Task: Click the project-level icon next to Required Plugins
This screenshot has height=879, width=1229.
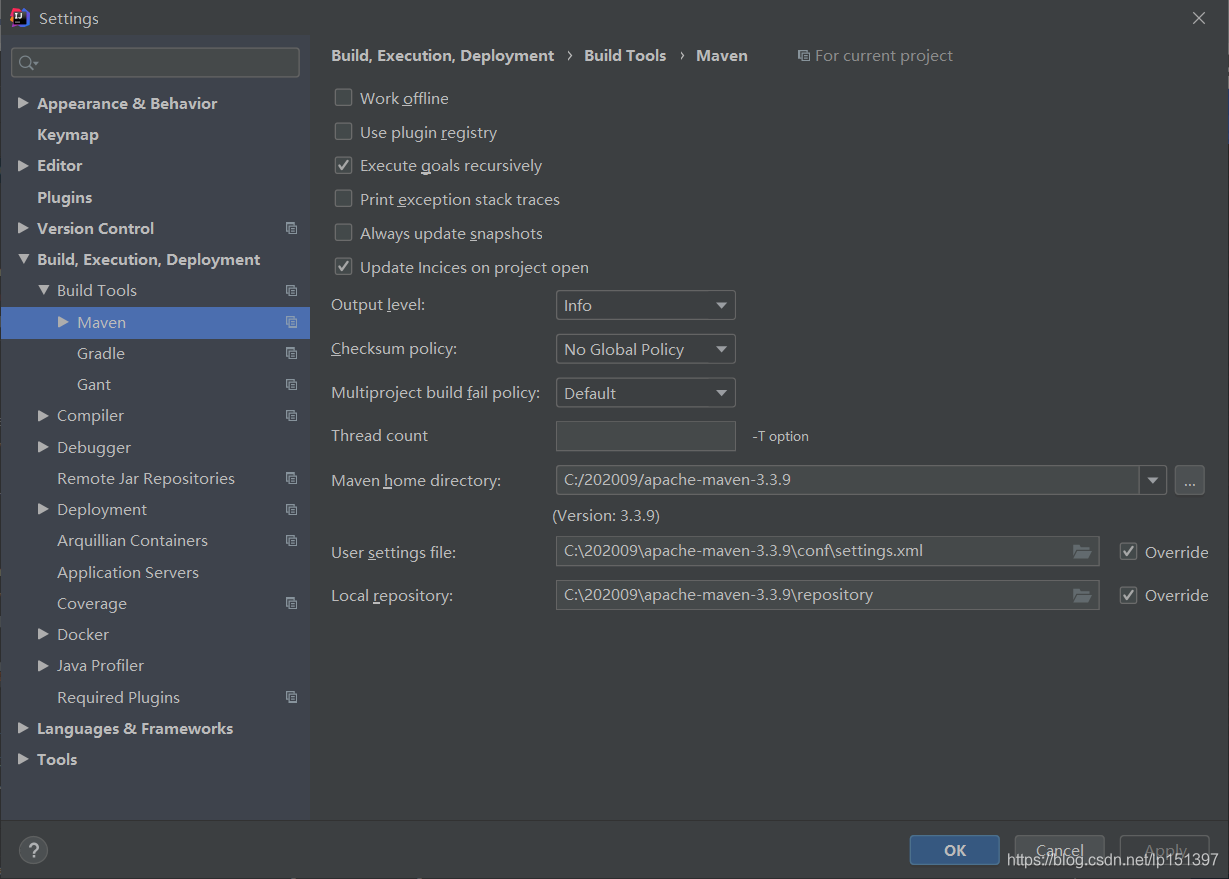Action: click(x=291, y=697)
